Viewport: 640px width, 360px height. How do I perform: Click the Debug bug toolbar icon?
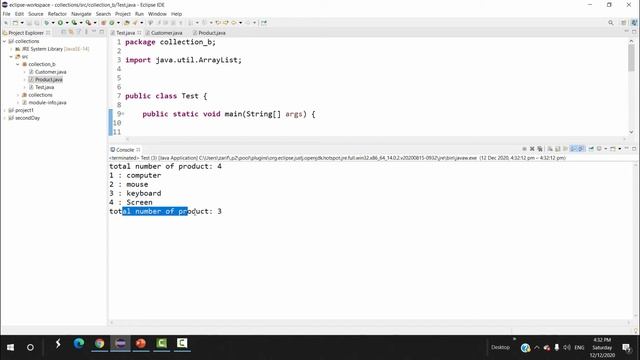[x=47, y=23]
